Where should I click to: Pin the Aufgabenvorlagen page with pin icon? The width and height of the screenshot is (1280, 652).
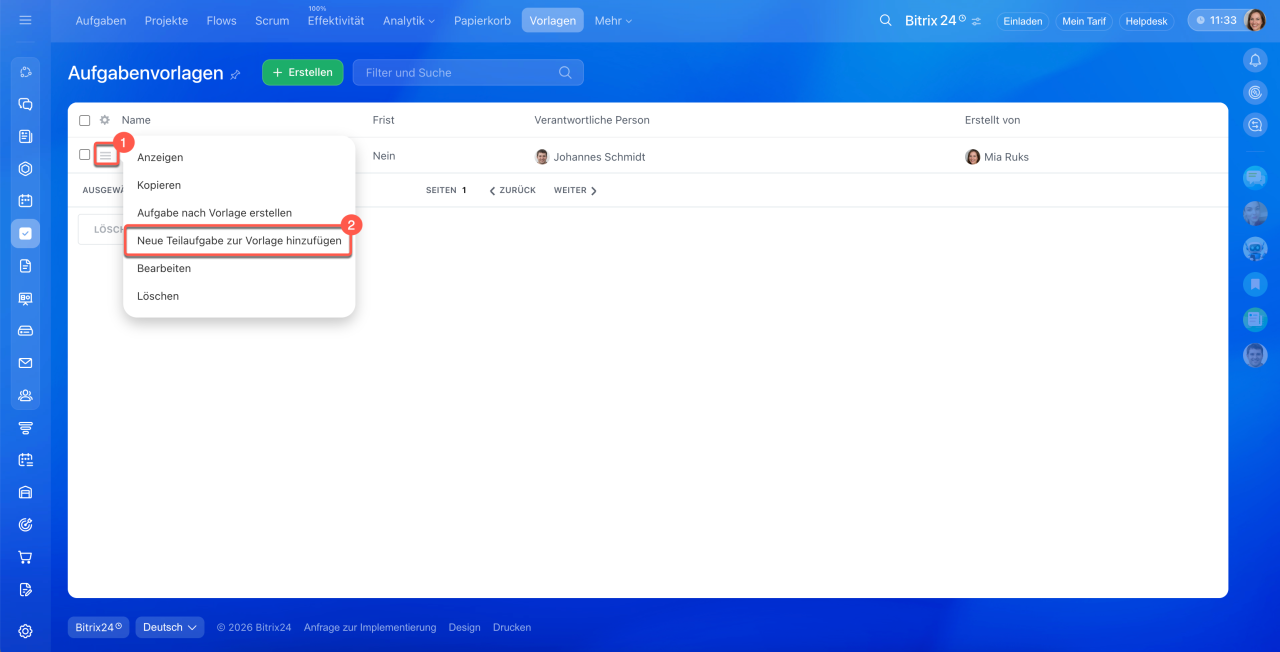coord(235,74)
